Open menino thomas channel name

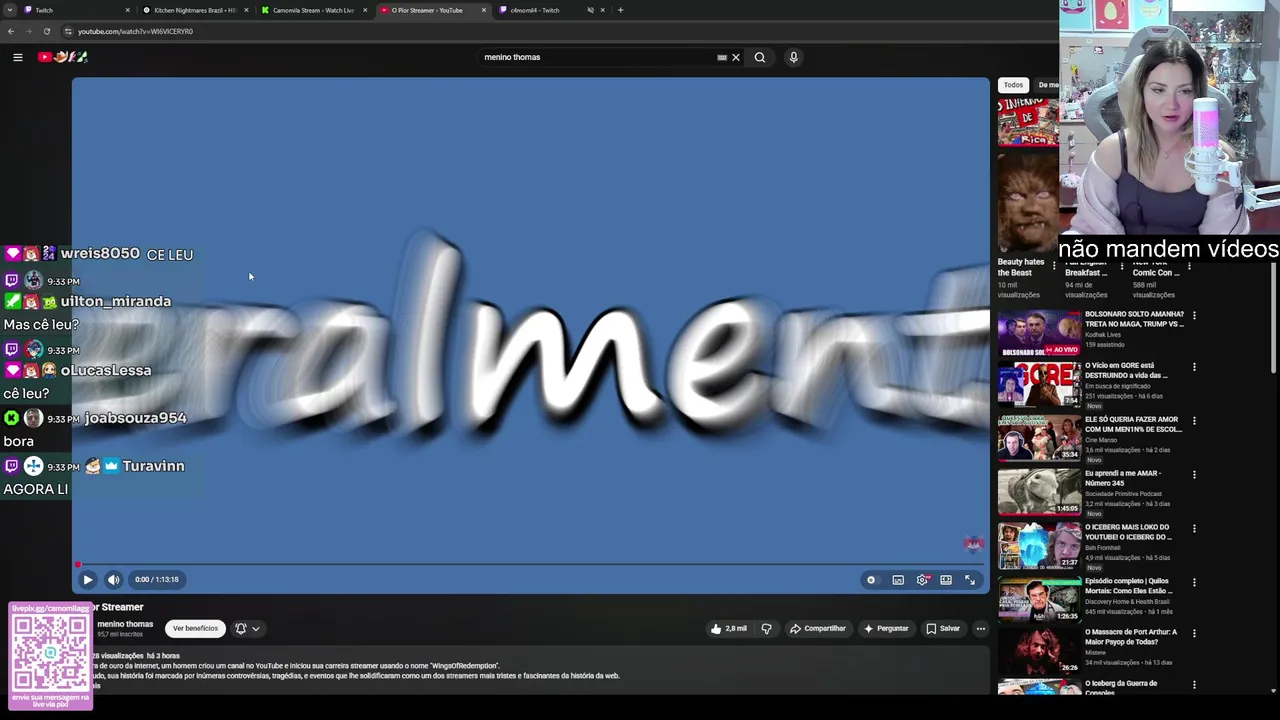coord(125,624)
